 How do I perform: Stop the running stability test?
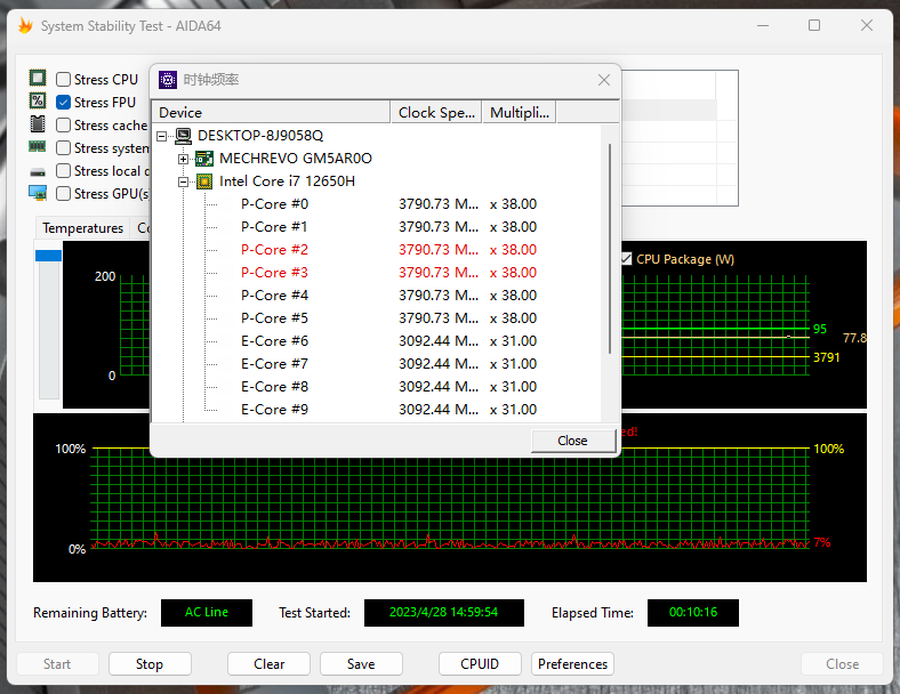click(149, 664)
